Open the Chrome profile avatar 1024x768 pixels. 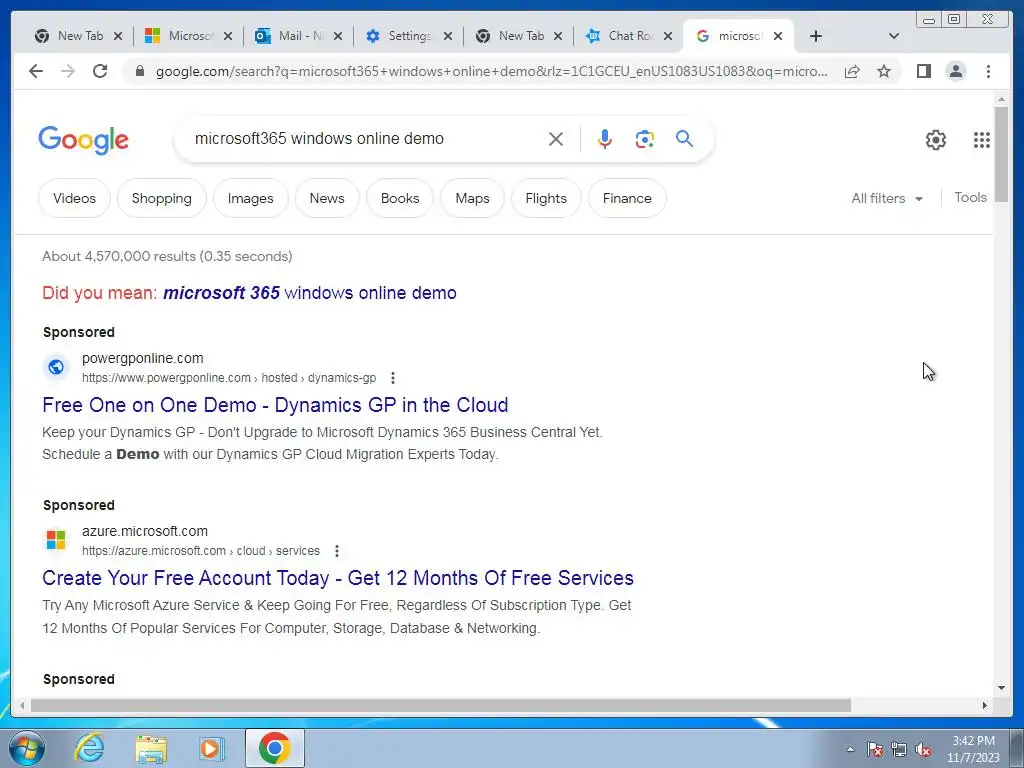point(955,71)
